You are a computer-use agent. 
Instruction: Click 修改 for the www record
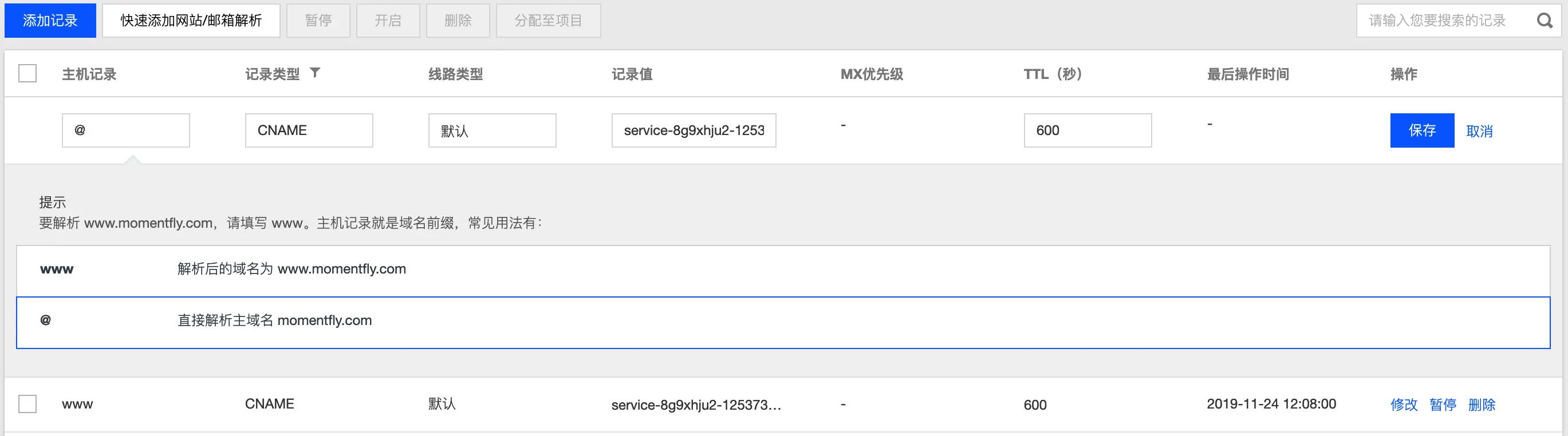pyautogui.click(x=1404, y=405)
